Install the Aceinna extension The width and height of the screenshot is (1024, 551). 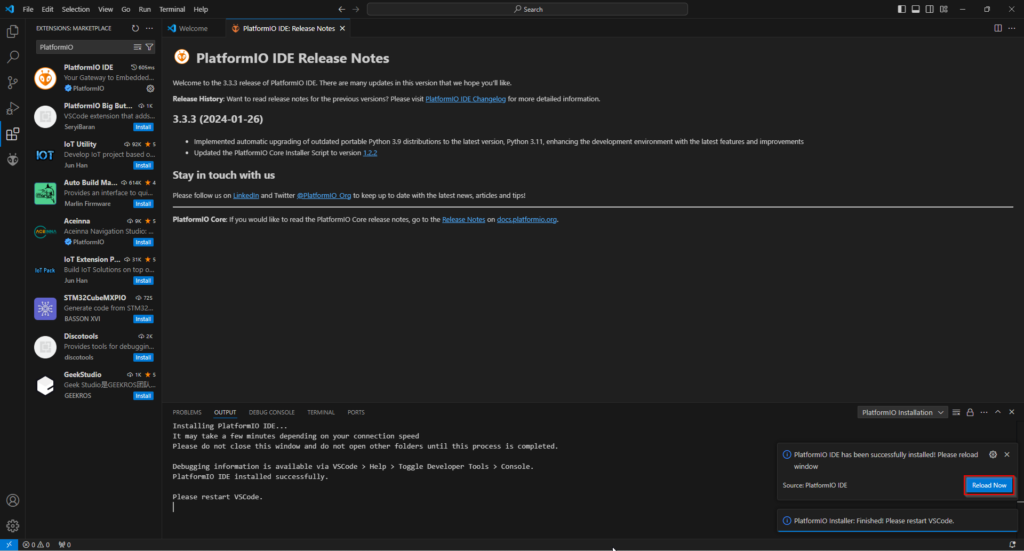click(143, 242)
